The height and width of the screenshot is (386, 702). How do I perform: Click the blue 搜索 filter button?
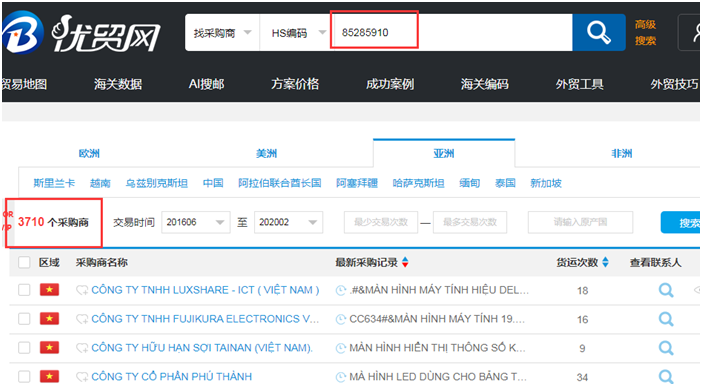click(x=681, y=223)
